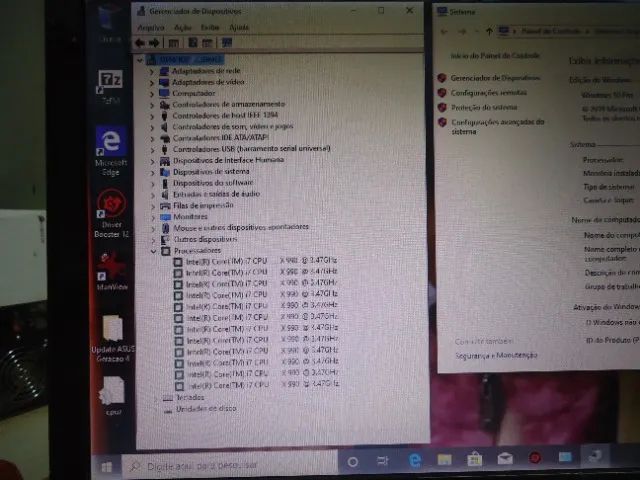Click the taskbar search box
This screenshot has height=480, width=640.
pos(230,465)
